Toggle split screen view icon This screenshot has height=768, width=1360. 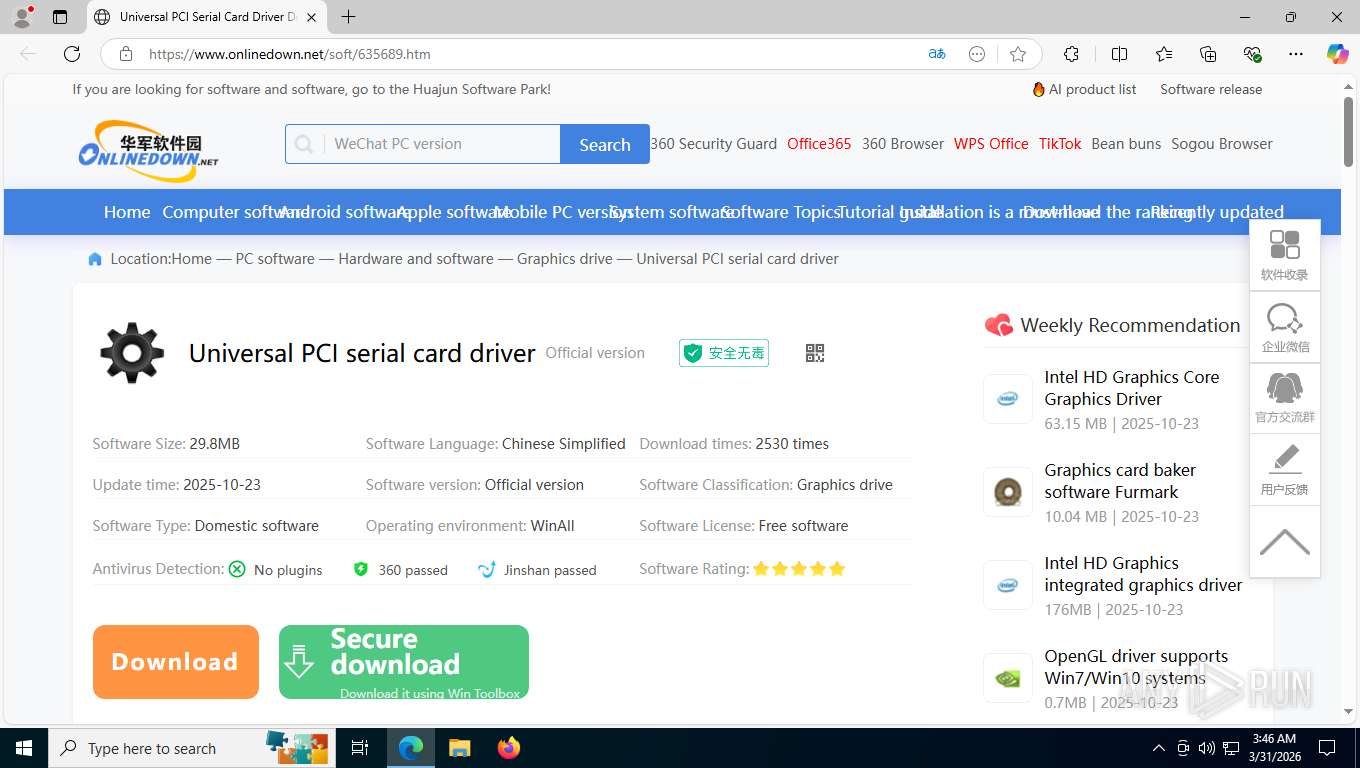[1119, 54]
